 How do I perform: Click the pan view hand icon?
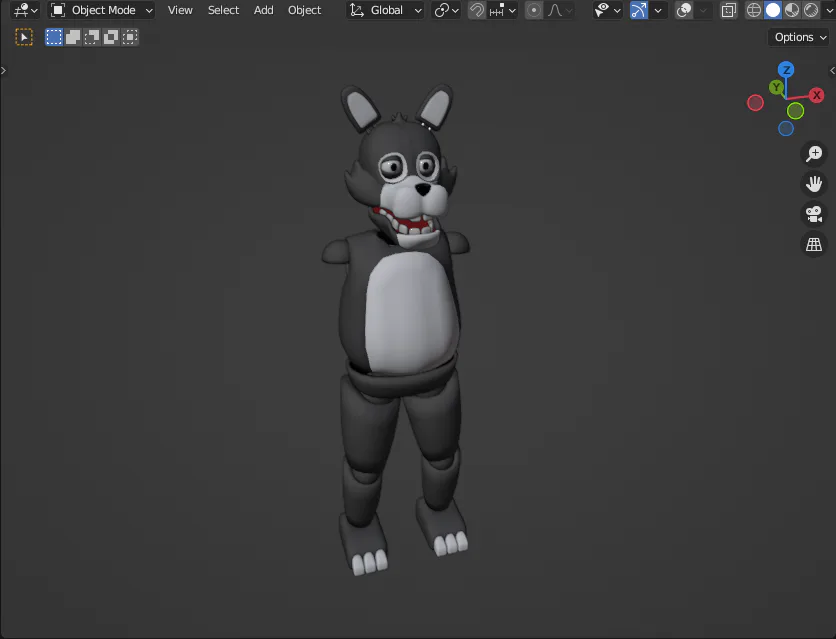click(814, 184)
